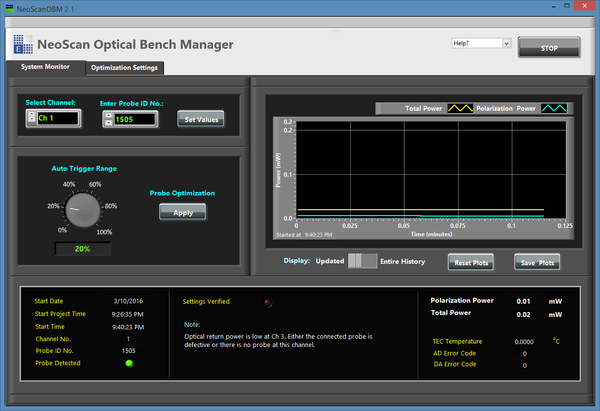
Task: Switch to the Optimization Settings tab
Action: pyautogui.click(x=124, y=68)
